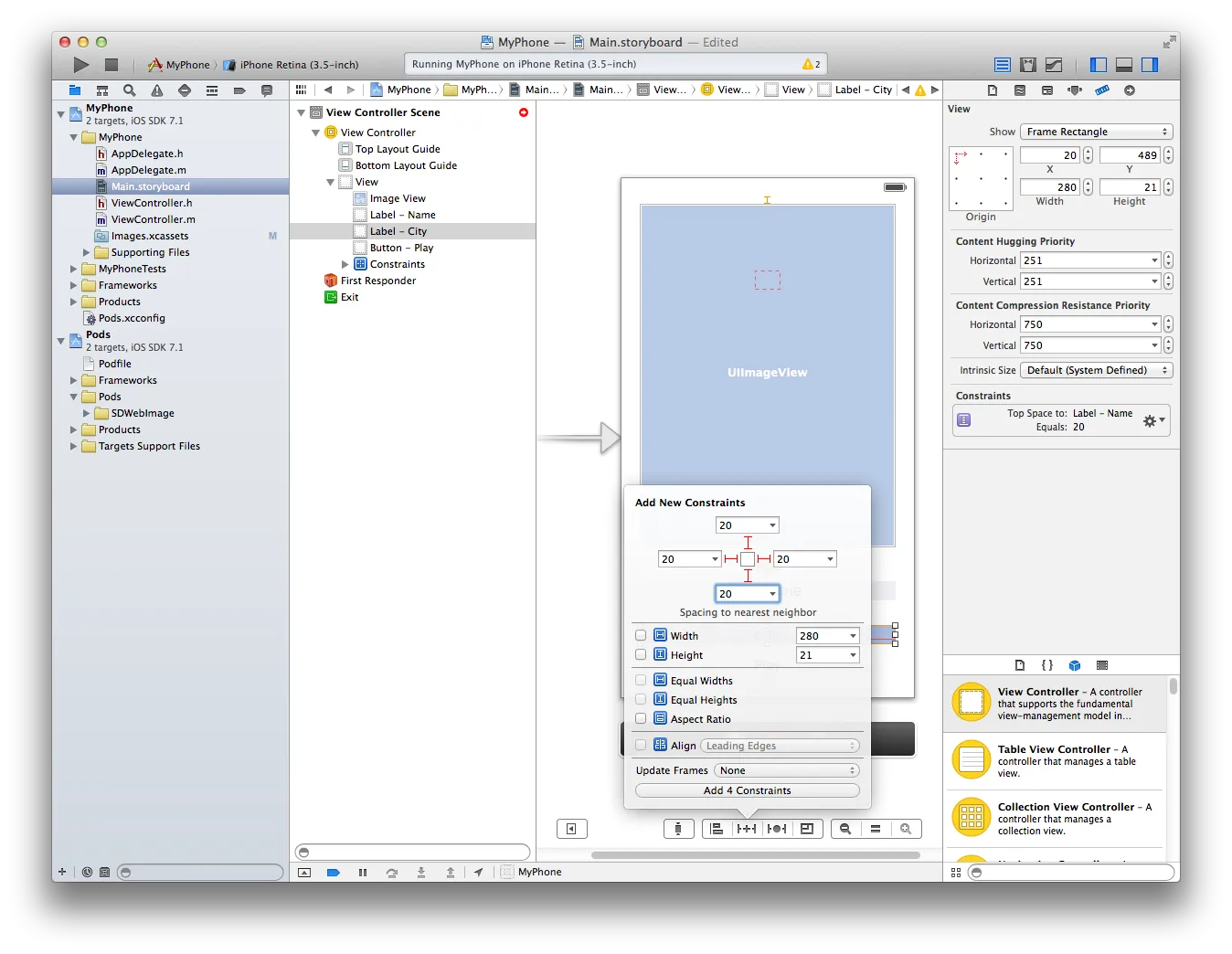Screen dimensions: 1232x954
Task: Click the Run play button
Action: (81, 65)
